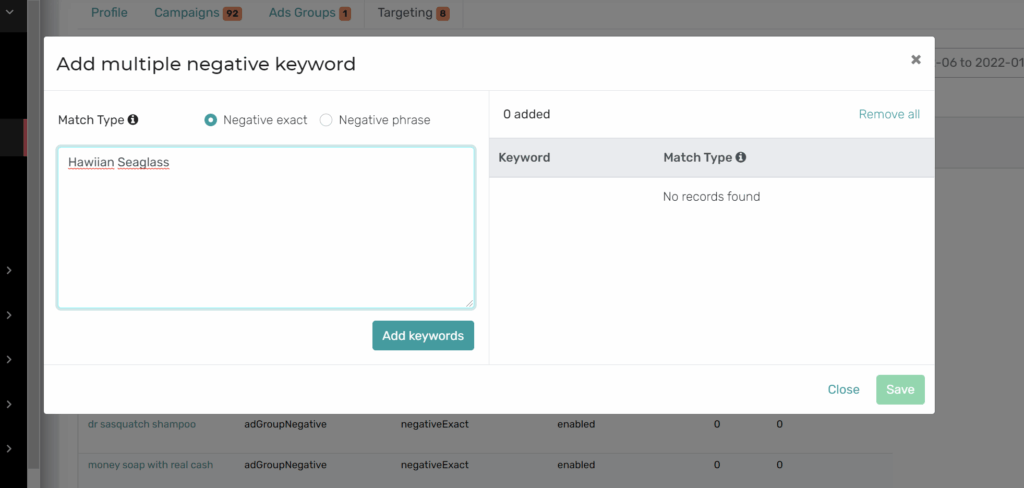
Task: Click the Save button
Action: pos(900,389)
